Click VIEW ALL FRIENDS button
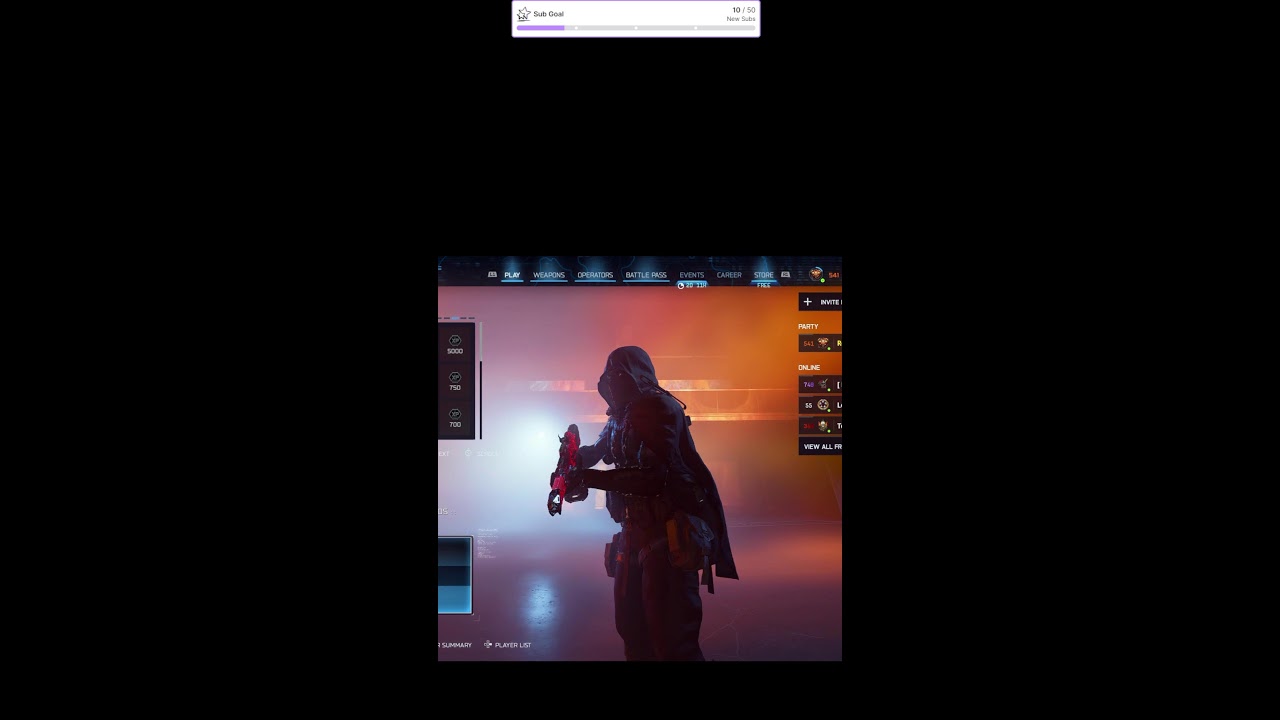 pyautogui.click(x=820, y=447)
